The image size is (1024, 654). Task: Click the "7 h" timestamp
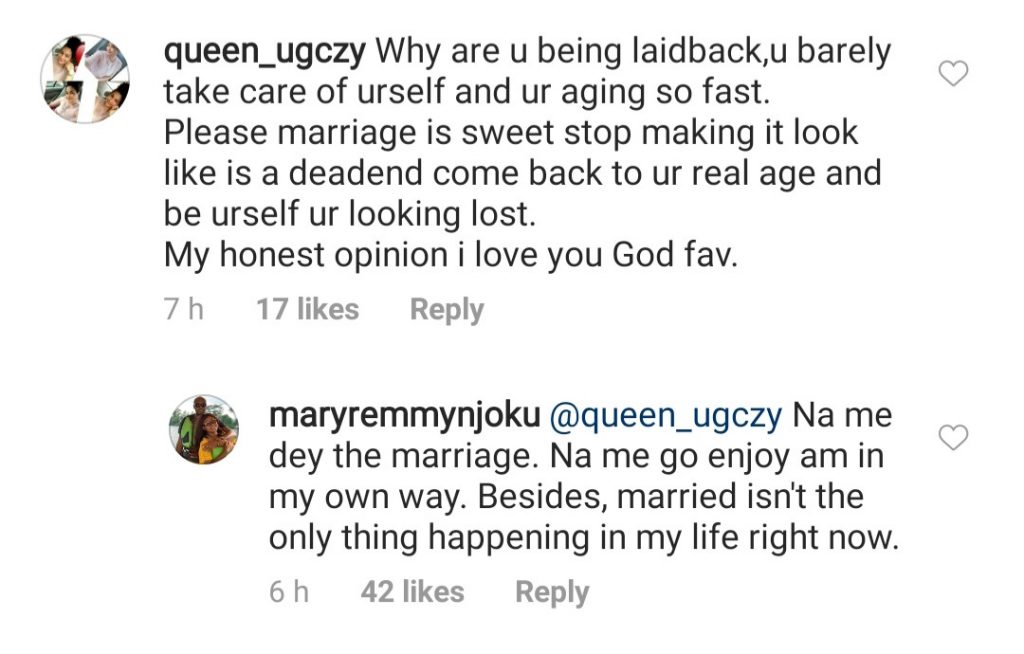183,309
